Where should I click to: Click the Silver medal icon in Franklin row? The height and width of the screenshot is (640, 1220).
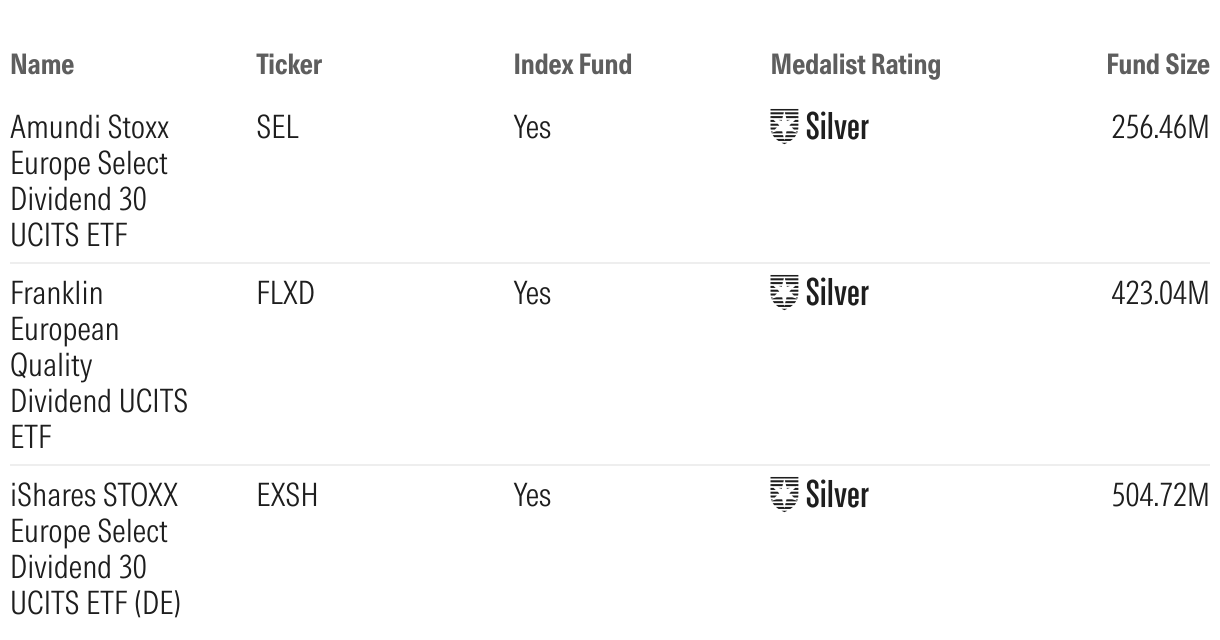(785, 293)
